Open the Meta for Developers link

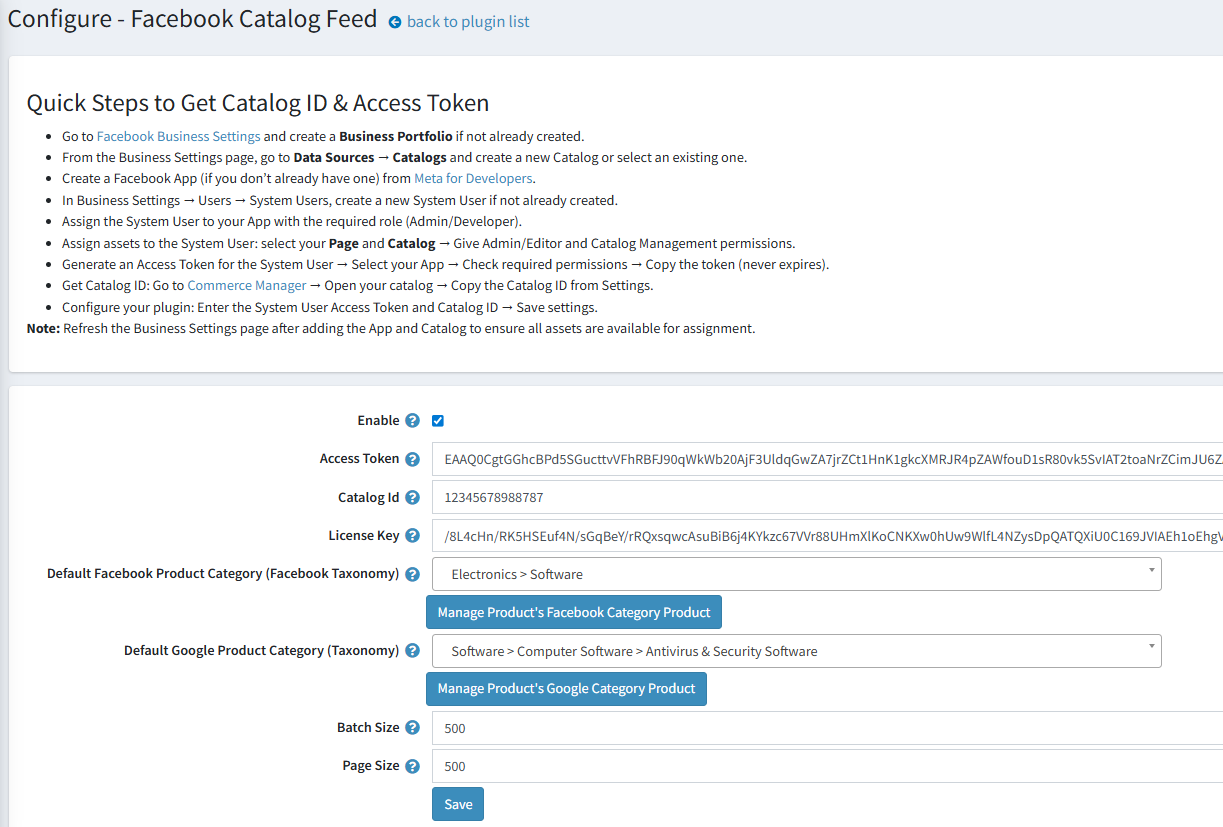click(x=473, y=179)
